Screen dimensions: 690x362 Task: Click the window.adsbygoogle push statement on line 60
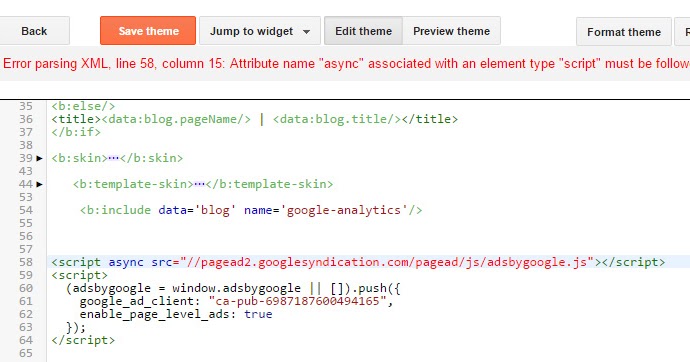[x=233, y=289]
